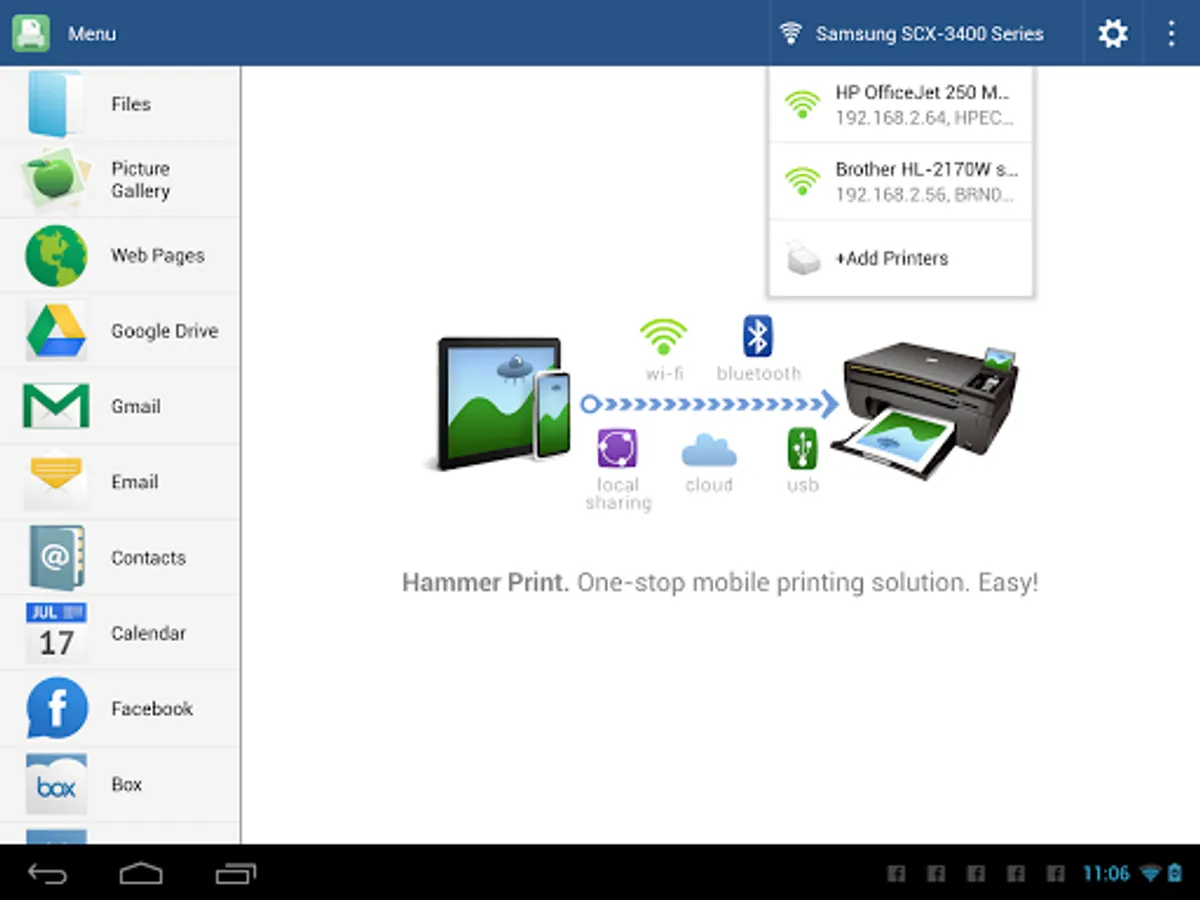Open the Picture Gallery label
This screenshot has width=1200, height=900.
coord(140,180)
